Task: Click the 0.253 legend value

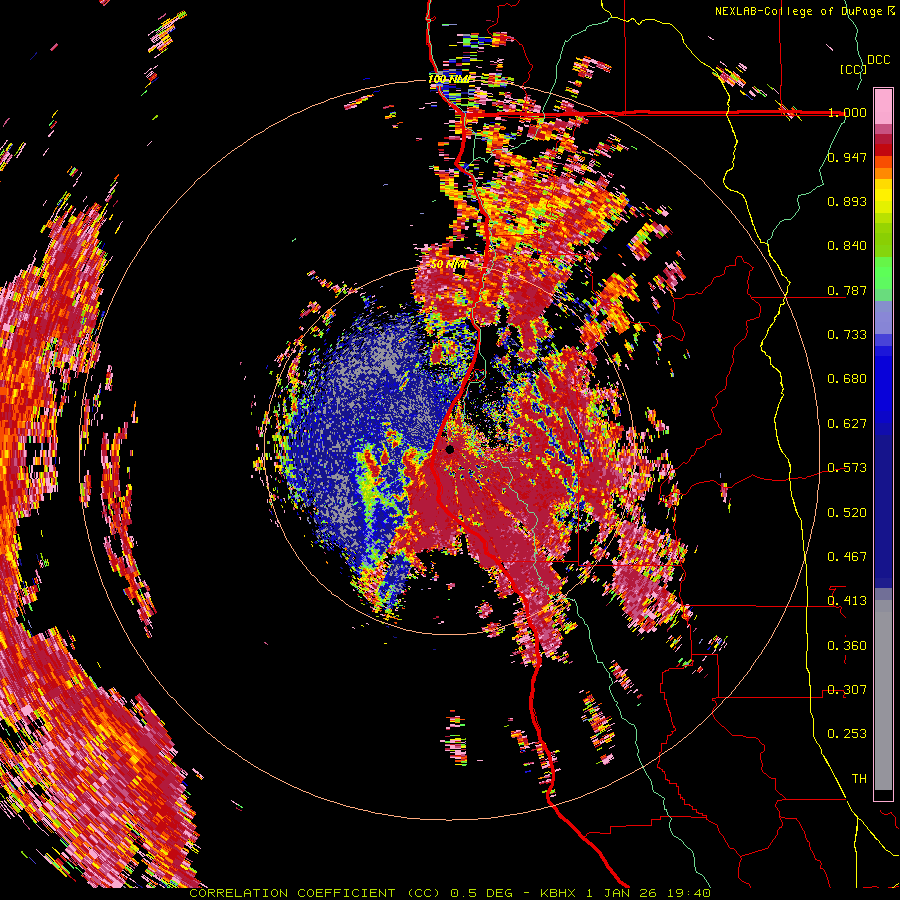Action: pos(847,734)
